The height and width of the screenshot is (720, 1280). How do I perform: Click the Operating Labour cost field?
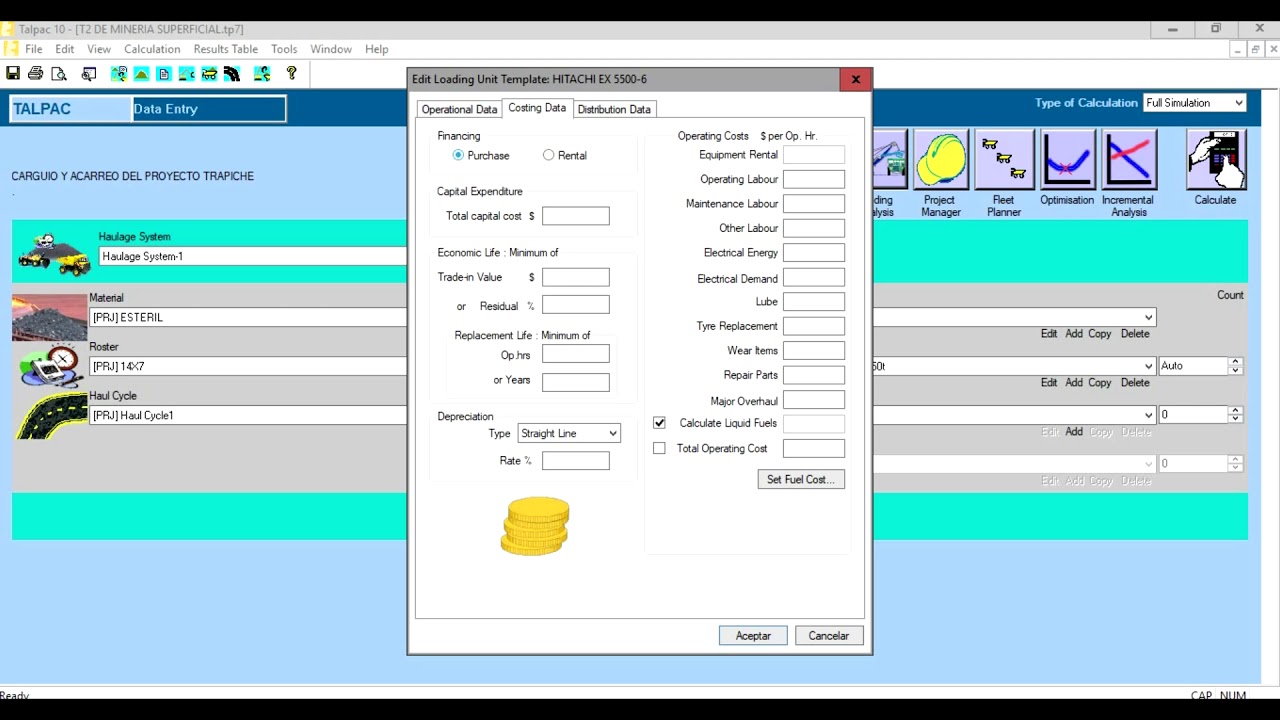[814, 179]
